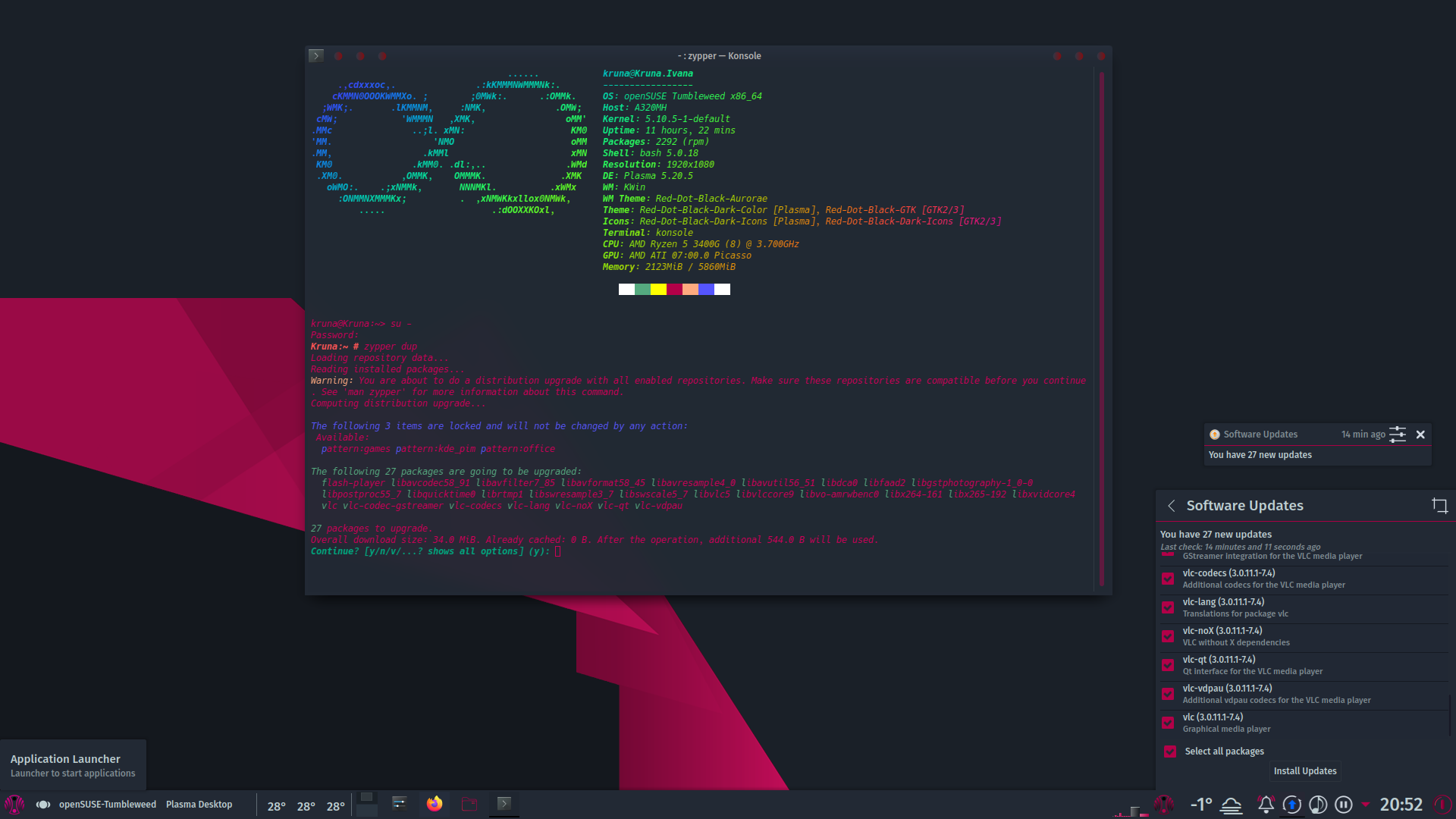Click the 'Continue? [y/n/v/...]' prompt line
The width and height of the screenshot is (1456, 819).
coord(435,551)
